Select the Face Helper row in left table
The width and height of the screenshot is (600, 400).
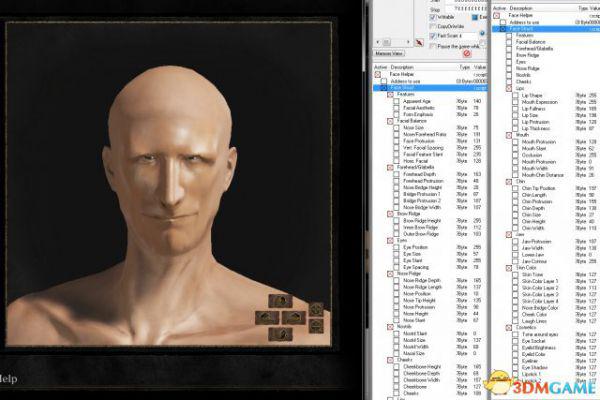[430, 74]
